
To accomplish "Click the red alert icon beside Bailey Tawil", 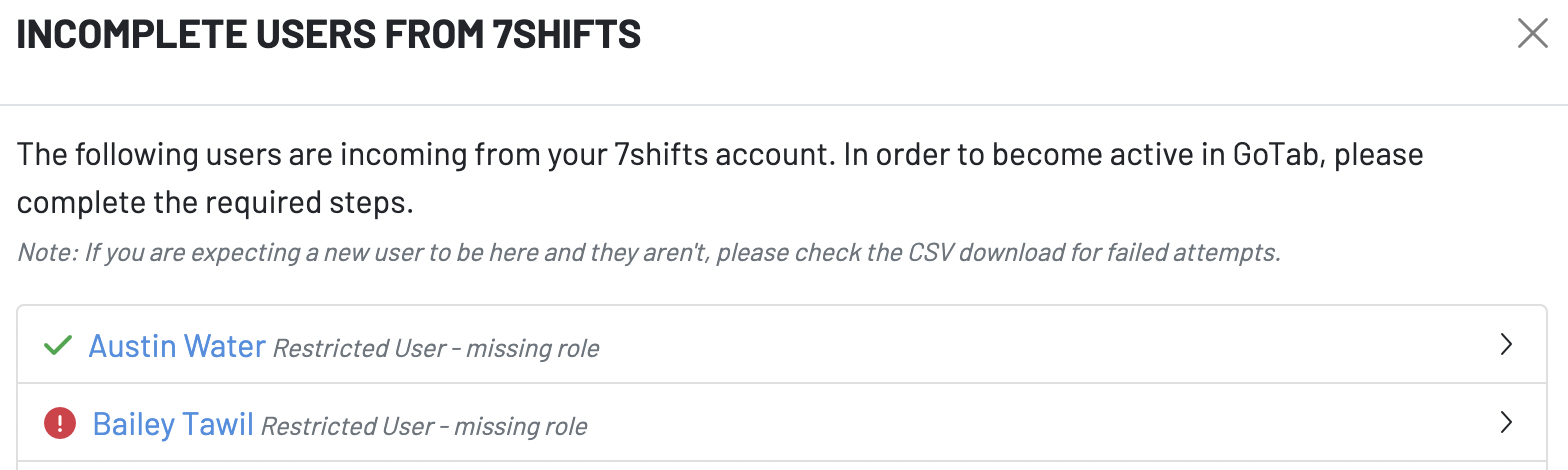I will (x=60, y=424).
